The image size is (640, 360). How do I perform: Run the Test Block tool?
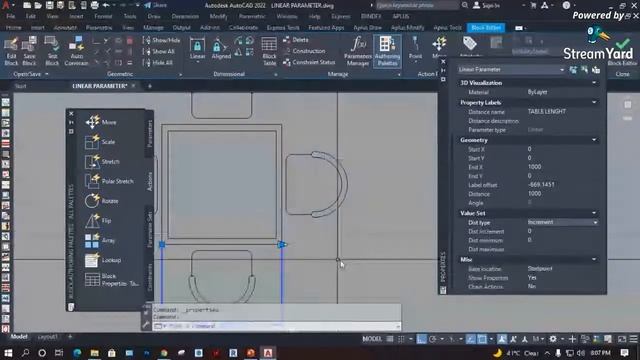(52, 51)
